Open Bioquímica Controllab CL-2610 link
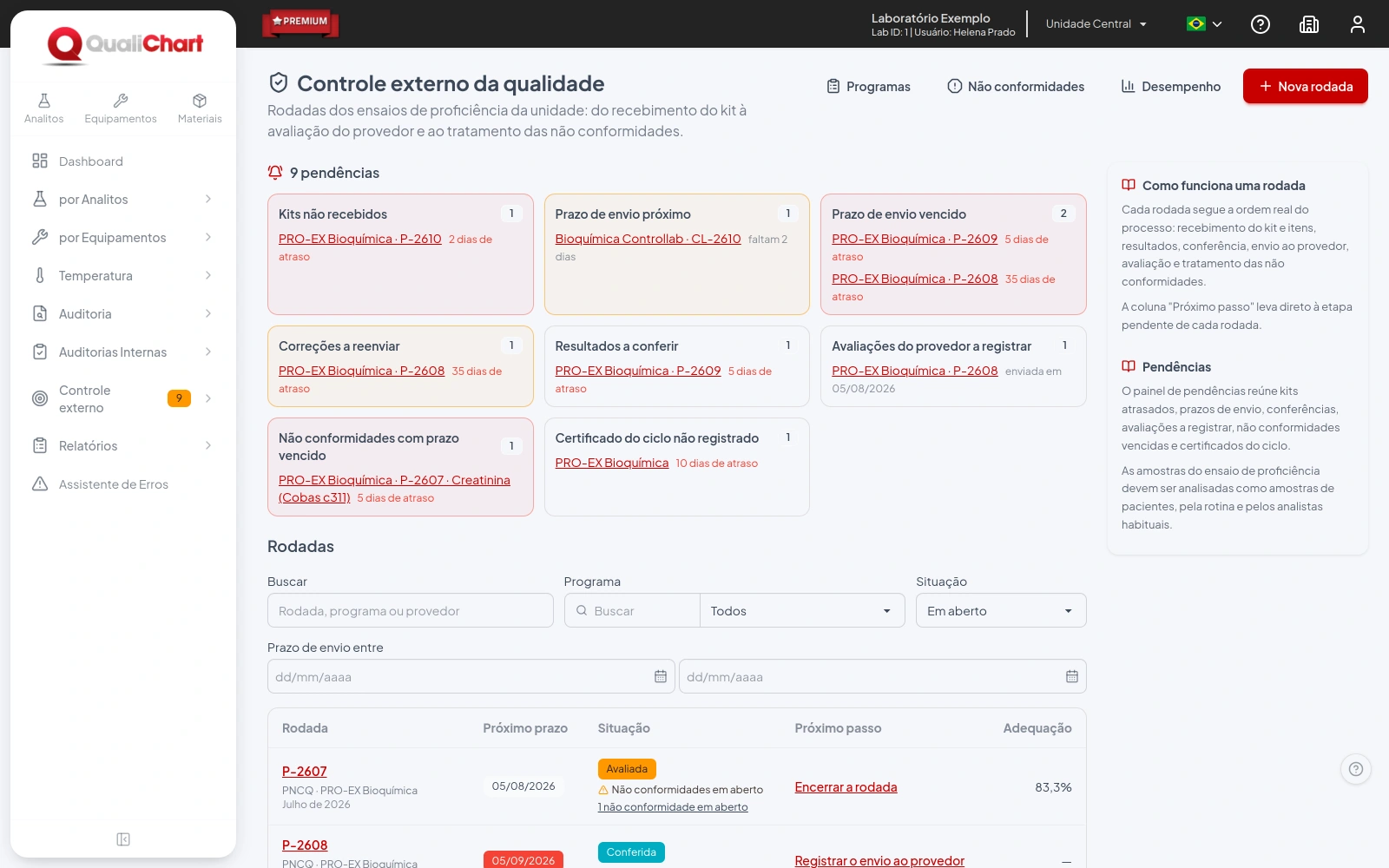 click(648, 239)
